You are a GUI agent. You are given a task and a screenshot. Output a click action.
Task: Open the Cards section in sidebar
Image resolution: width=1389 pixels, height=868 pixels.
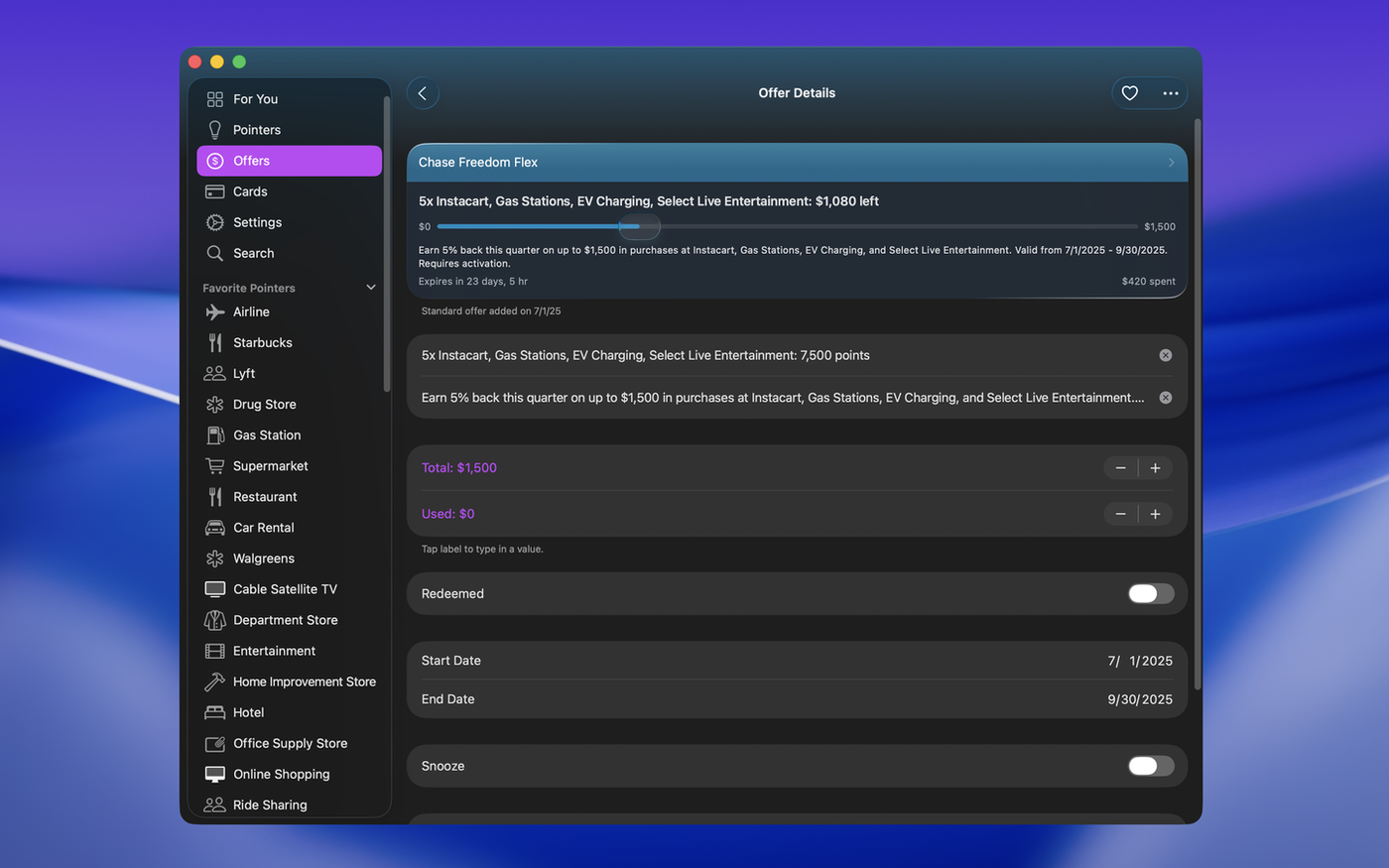click(250, 191)
